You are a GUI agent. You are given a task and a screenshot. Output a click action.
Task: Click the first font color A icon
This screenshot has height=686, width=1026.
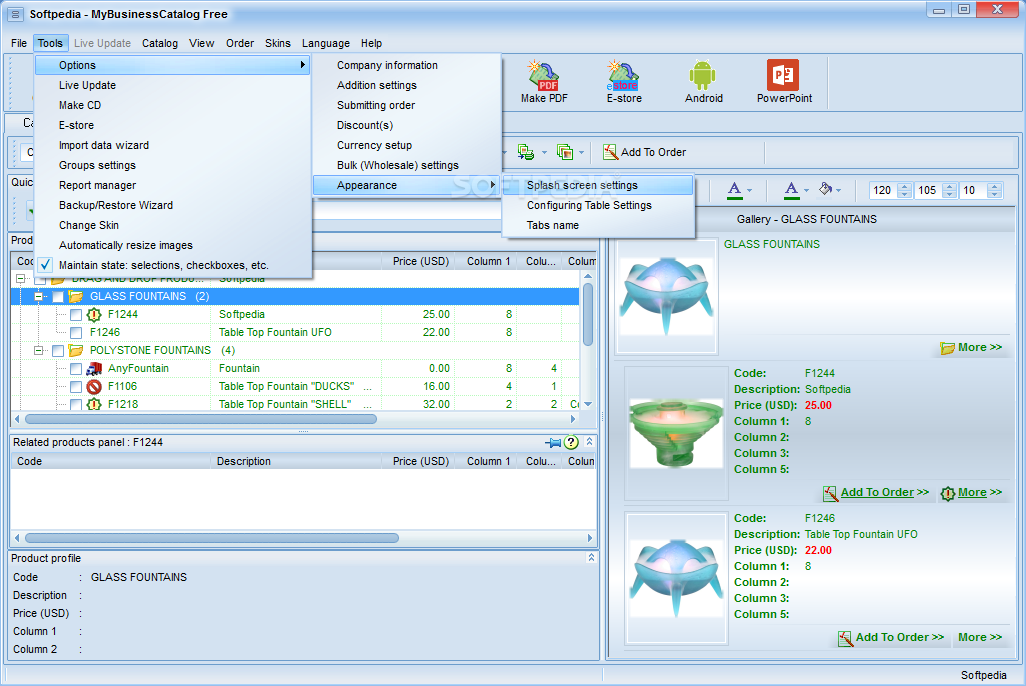(734, 190)
